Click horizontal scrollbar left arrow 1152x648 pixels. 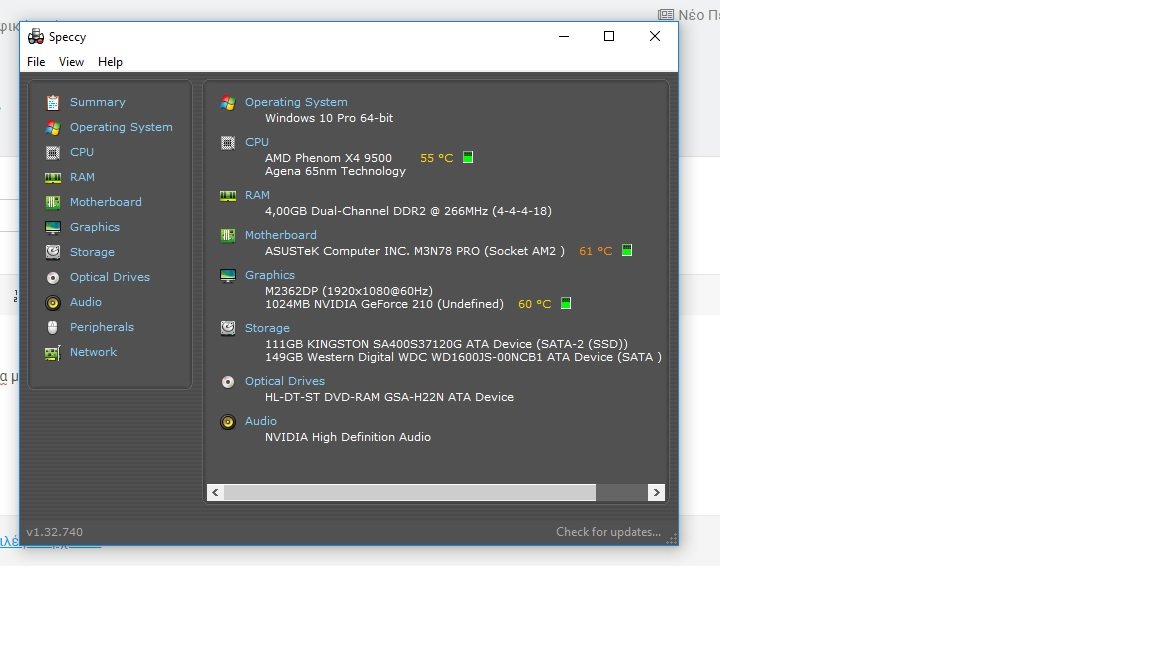click(215, 492)
